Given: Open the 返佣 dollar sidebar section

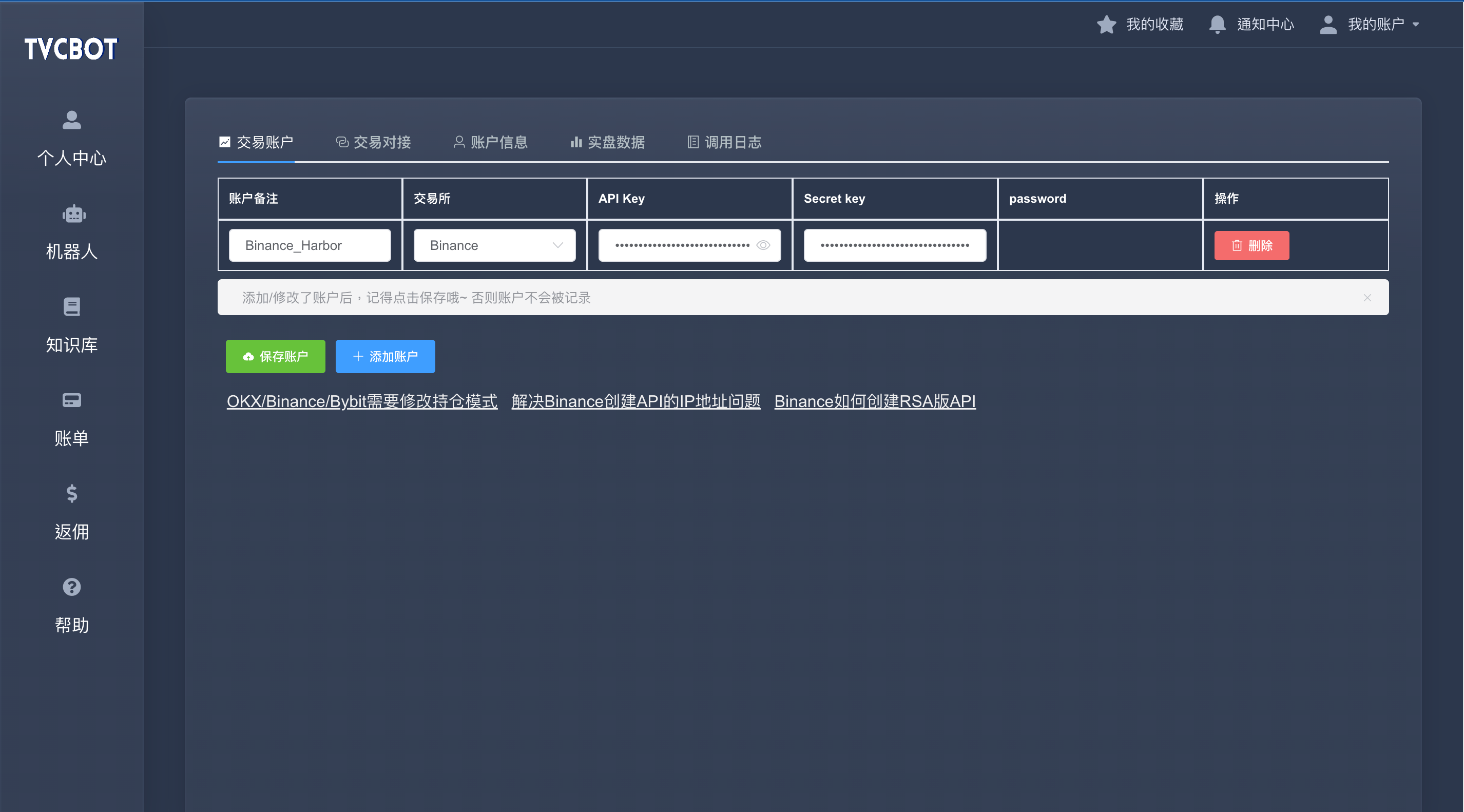Looking at the screenshot, I should point(72,512).
